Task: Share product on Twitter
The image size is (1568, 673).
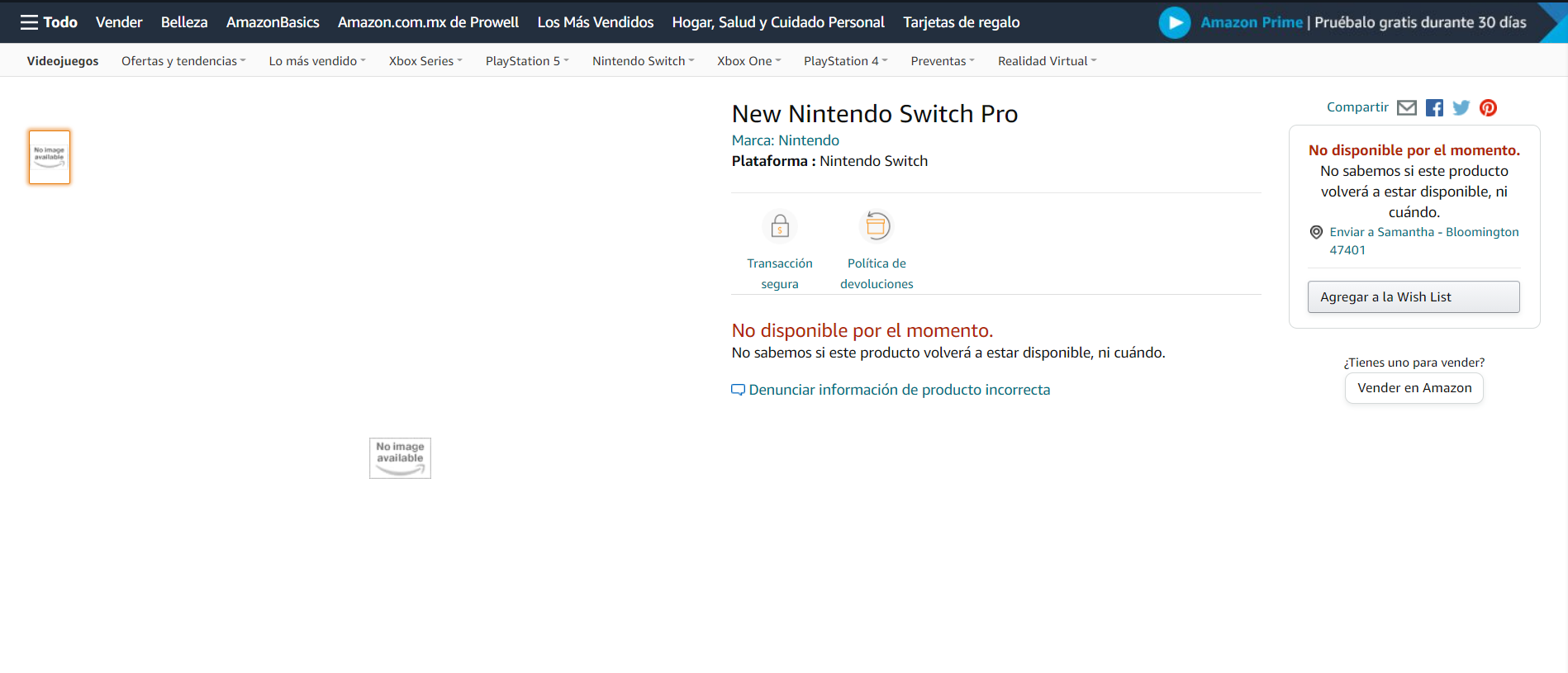Action: point(1461,108)
